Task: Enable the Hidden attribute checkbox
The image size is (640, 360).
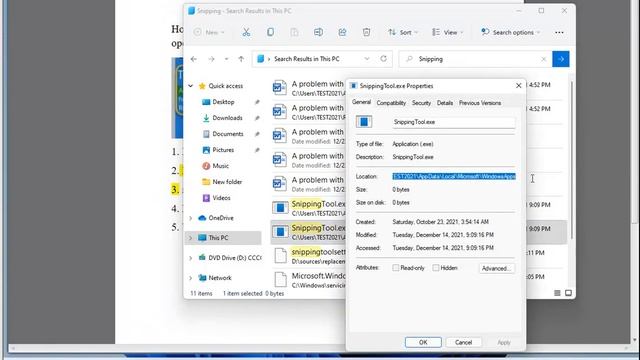Action: click(x=436, y=268)
